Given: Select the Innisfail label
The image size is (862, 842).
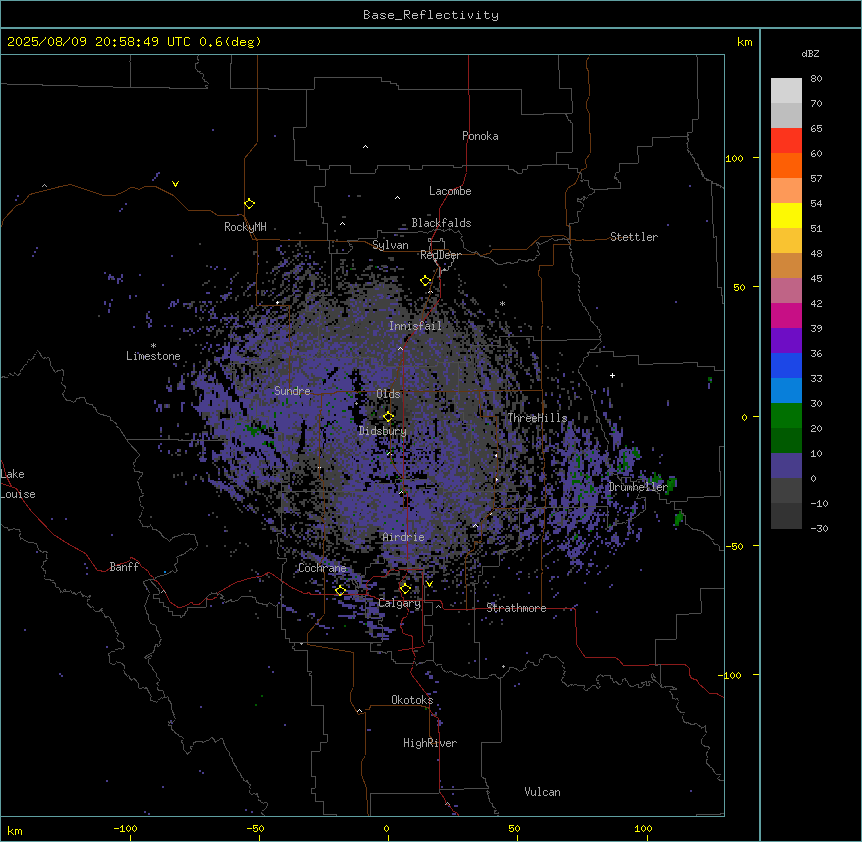Looking at the screenshot, I should (x=415, y=326).
